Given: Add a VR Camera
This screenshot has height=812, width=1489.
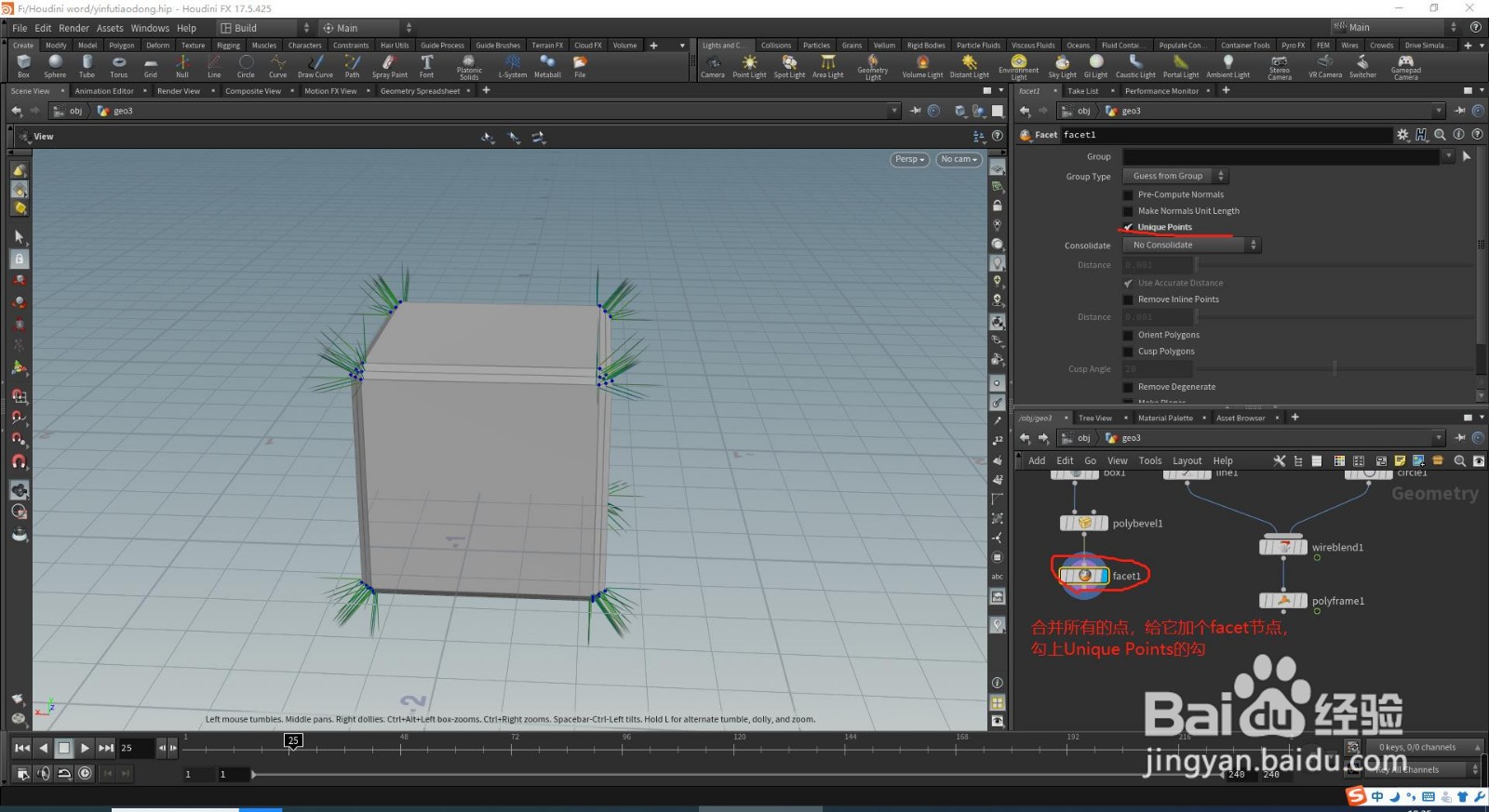Looking at the screenshot, I should click(x=1325, y=66).
